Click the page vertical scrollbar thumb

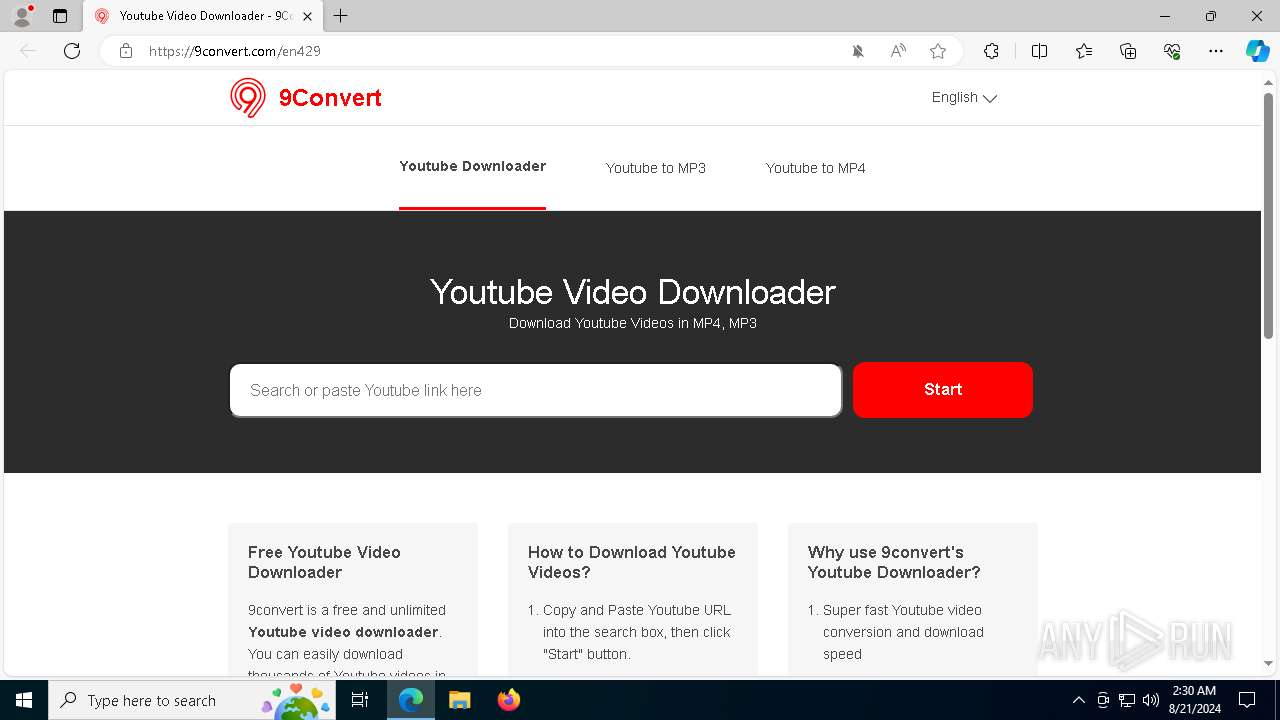[x=1268, y=215]
